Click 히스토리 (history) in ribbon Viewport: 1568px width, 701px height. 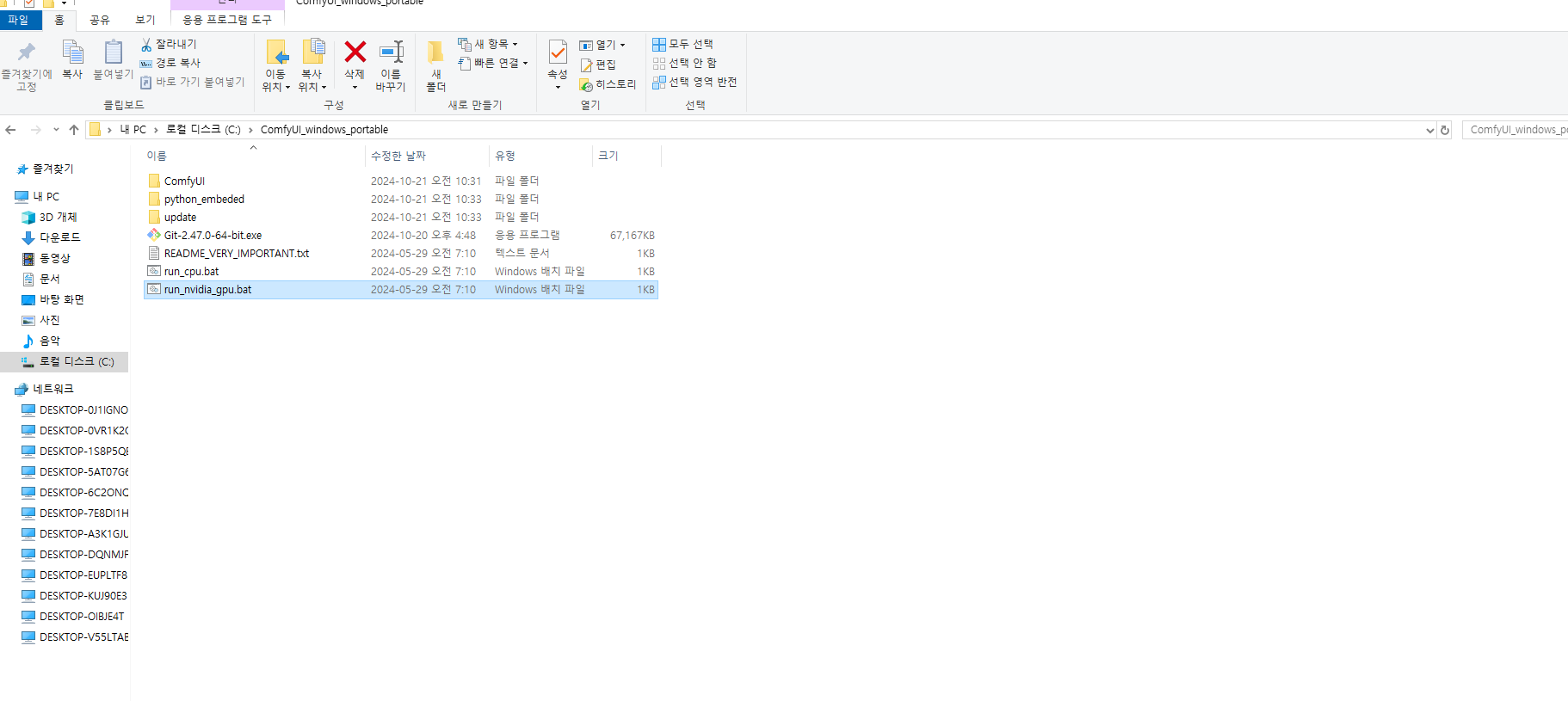point(608,84)
